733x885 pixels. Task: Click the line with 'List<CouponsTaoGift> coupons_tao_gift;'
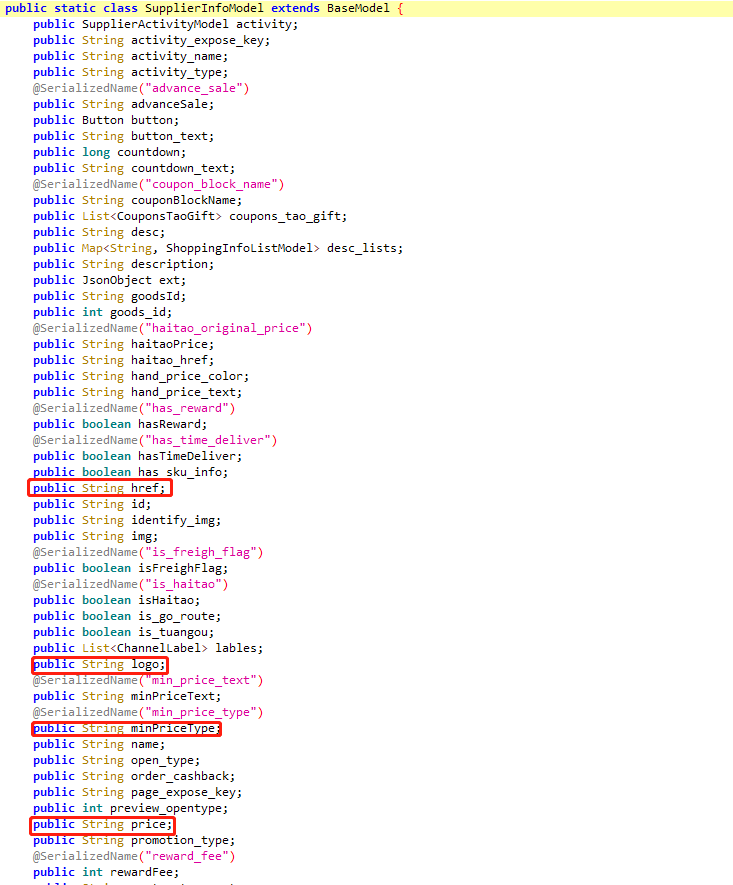point(190,216)
